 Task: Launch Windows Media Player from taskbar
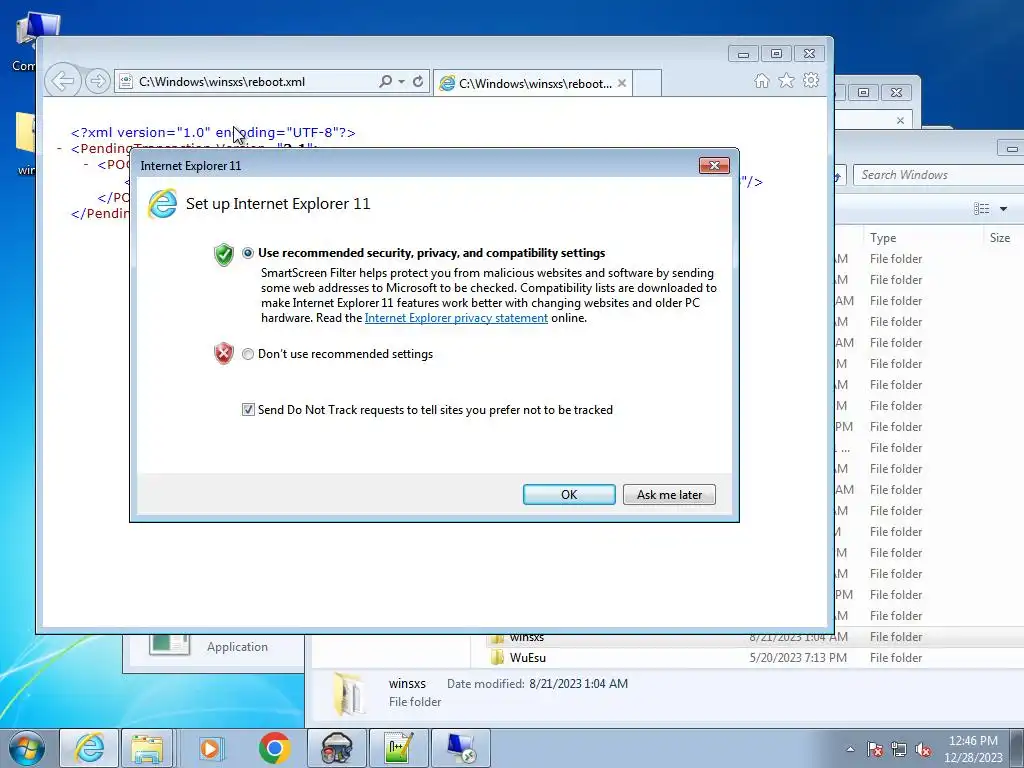[x=210, y=748]
